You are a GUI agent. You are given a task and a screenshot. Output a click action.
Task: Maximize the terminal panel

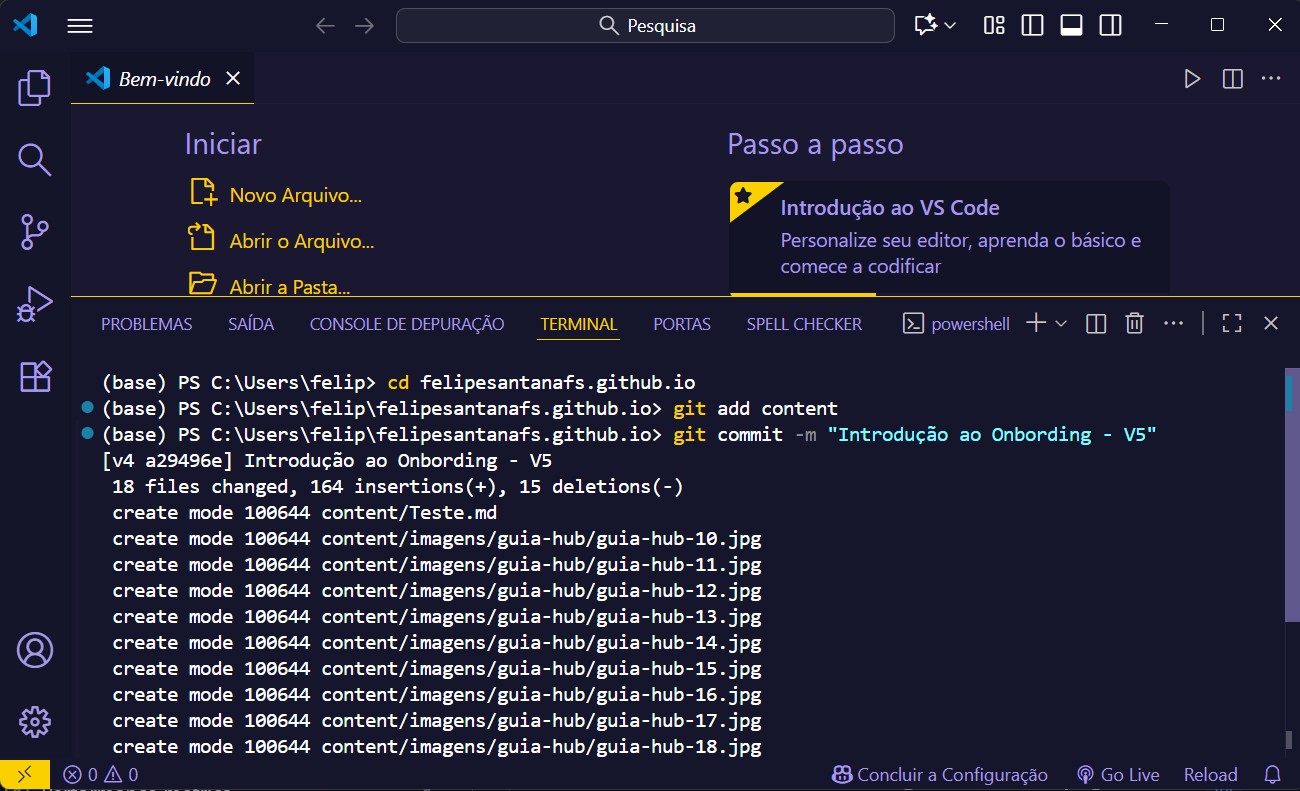coord(1231,323)
